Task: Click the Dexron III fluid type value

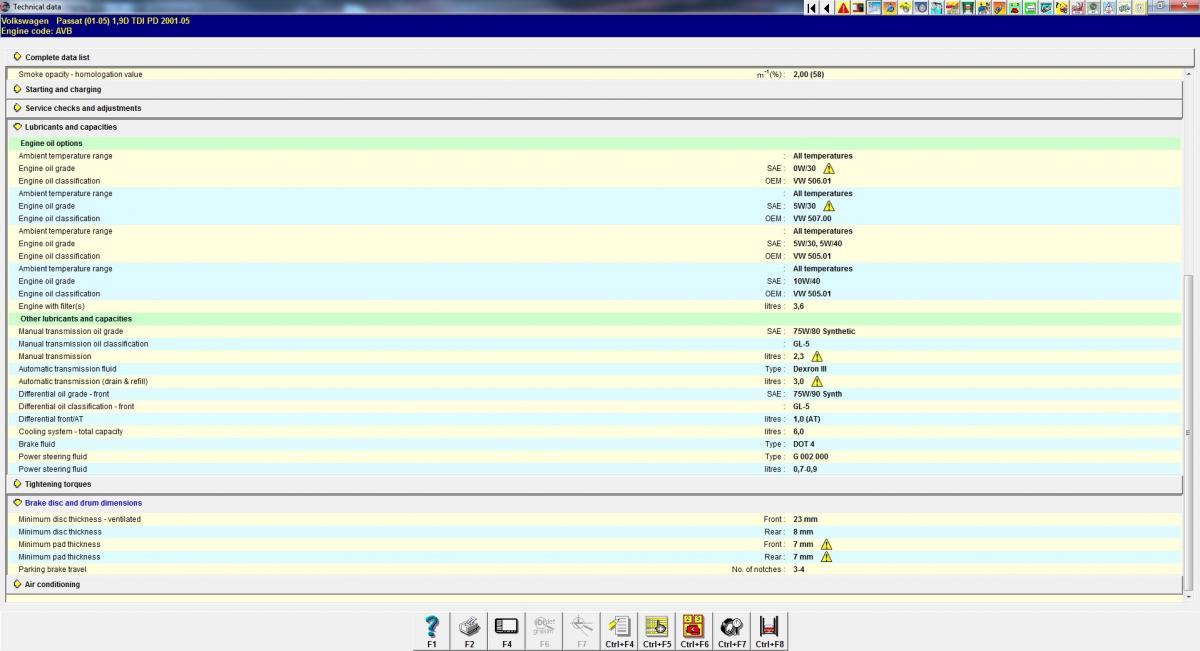Action: [810, 369]
